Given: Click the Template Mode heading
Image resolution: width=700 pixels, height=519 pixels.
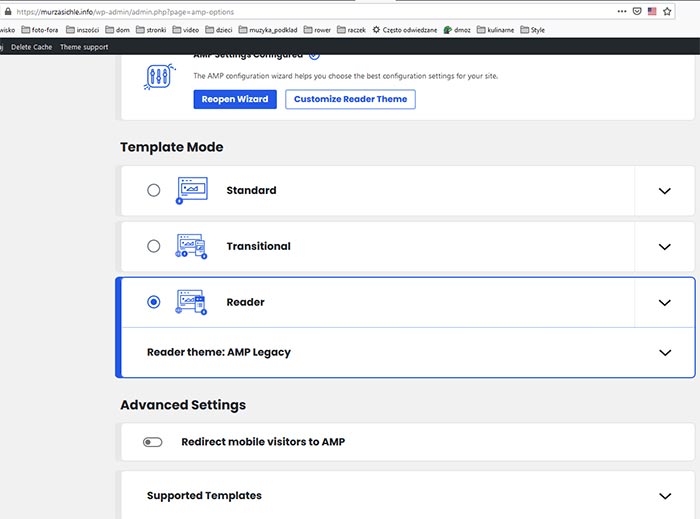Looking at the screenshot, I should 172,147.
